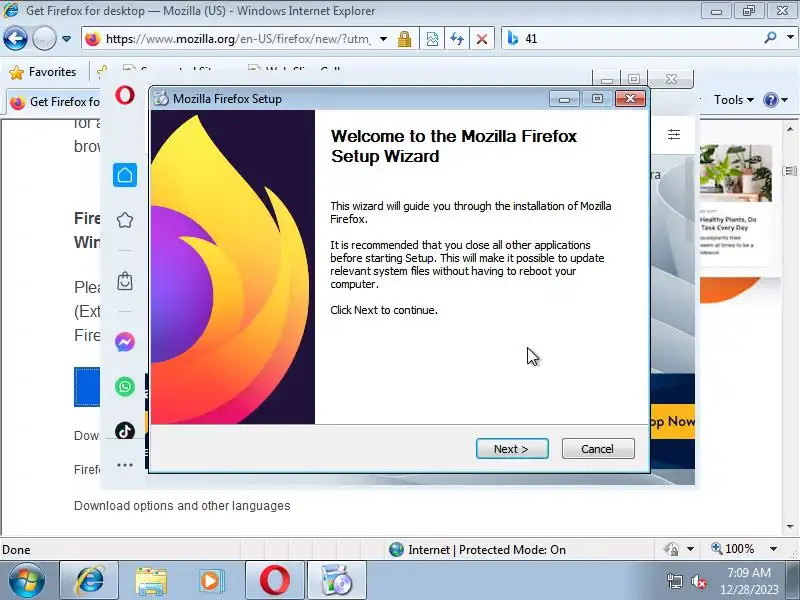Click Opera easy setup sliders icon
Viewport: 800px width, 600px height.
click(x=674, y=135)
